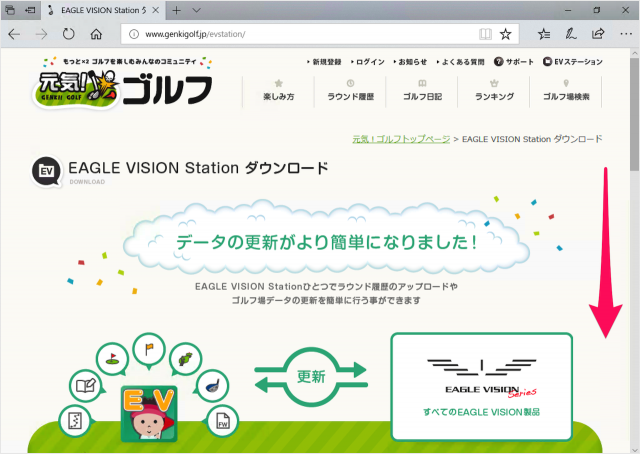Open the ラウンド履歴 navigation menu item
The width and height of the screenshot is (640, 454).
pos(350,91)
